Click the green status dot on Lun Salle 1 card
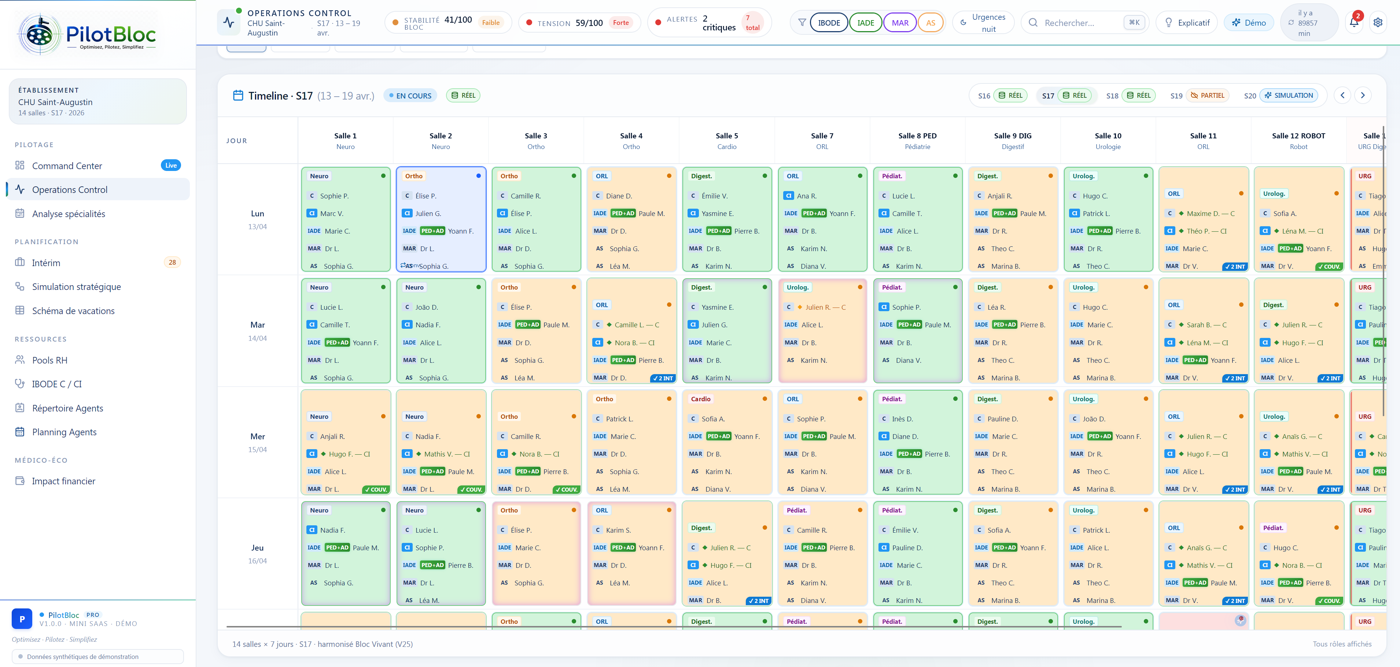1400x667 pixels. pyautogui.click(x=383, y=176)
